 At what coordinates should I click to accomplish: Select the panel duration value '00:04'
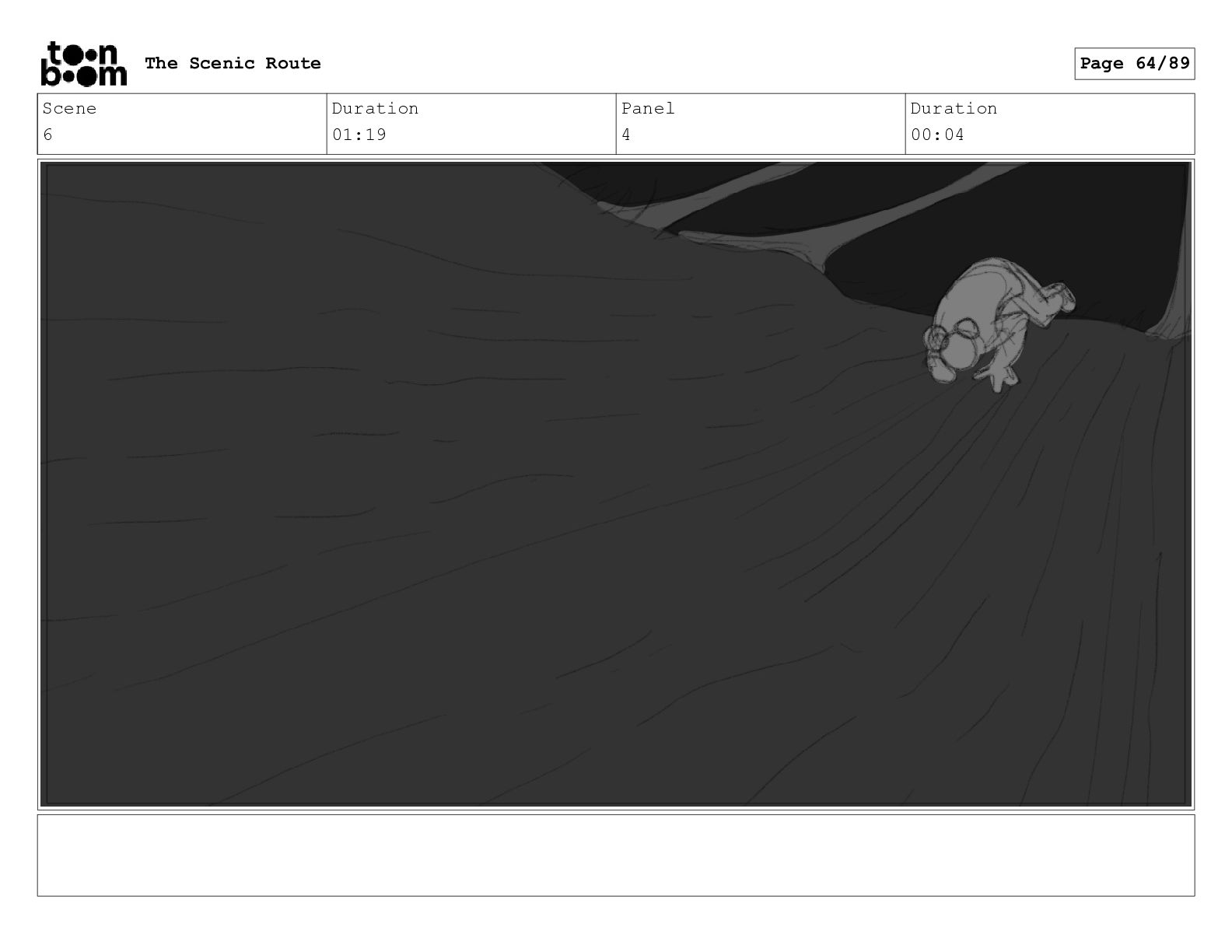point(937,135)
